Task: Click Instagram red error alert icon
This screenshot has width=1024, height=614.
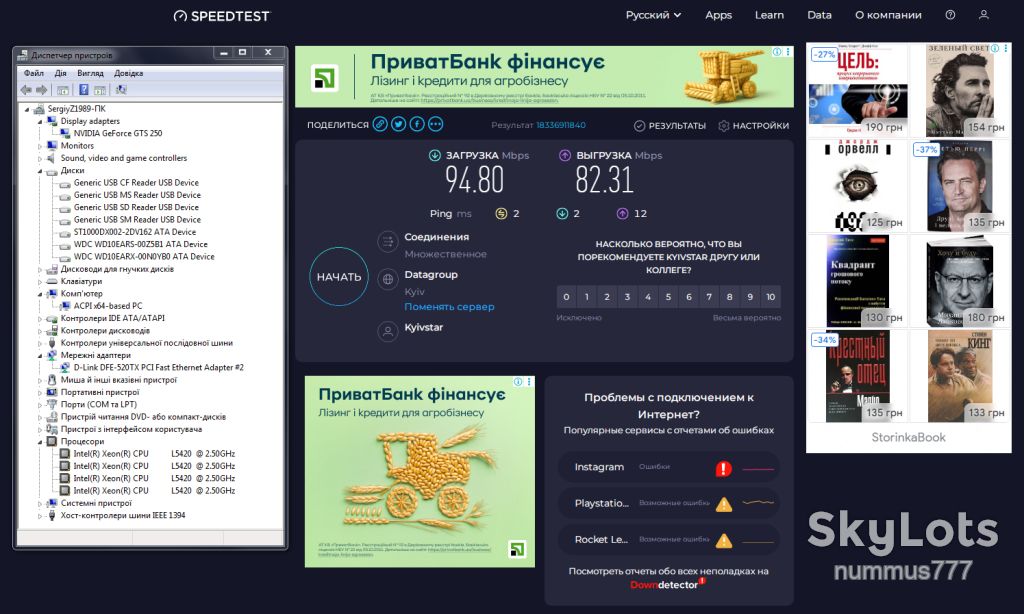Action: tap(724, 468)
